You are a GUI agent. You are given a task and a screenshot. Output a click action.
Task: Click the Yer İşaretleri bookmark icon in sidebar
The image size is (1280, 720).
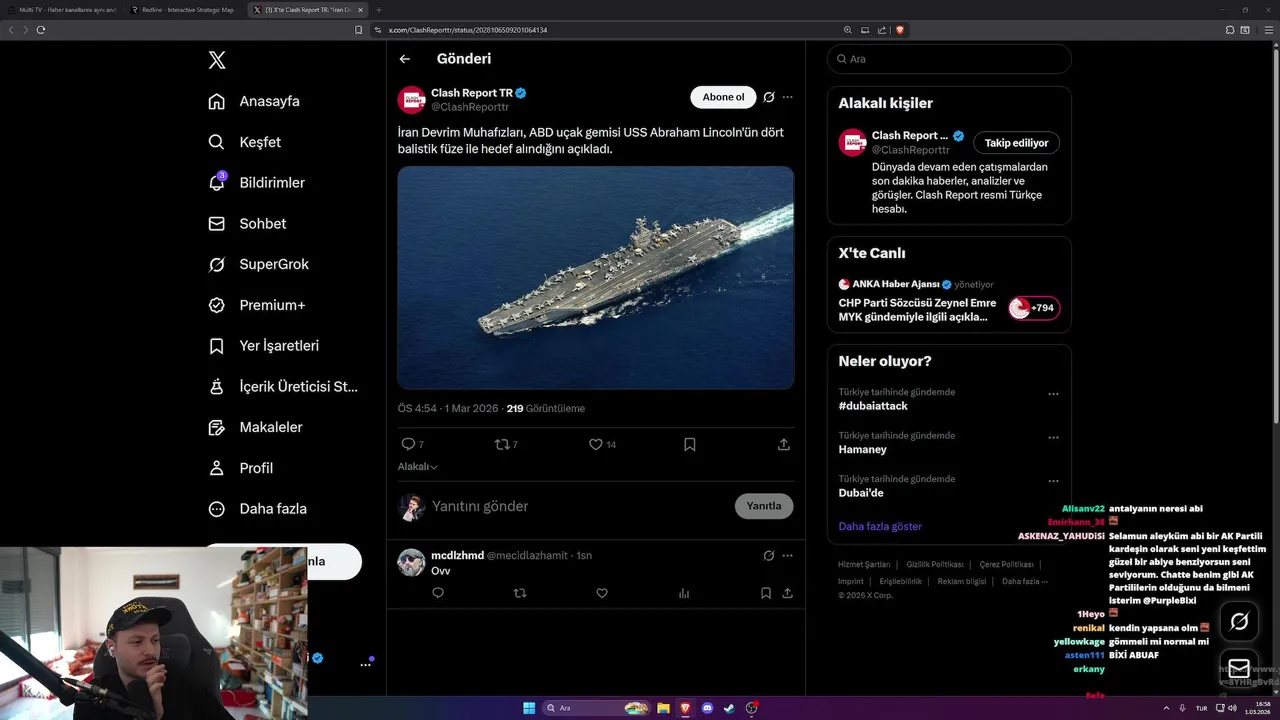[216, 346]
